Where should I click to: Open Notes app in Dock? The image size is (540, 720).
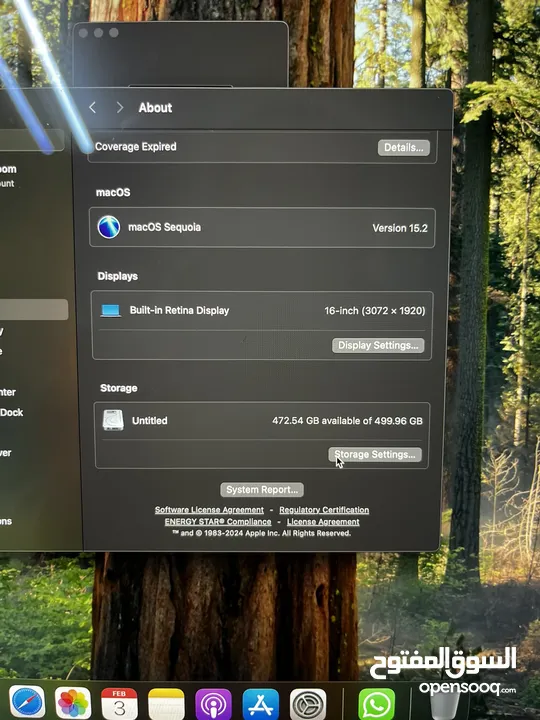coord(166,704)
